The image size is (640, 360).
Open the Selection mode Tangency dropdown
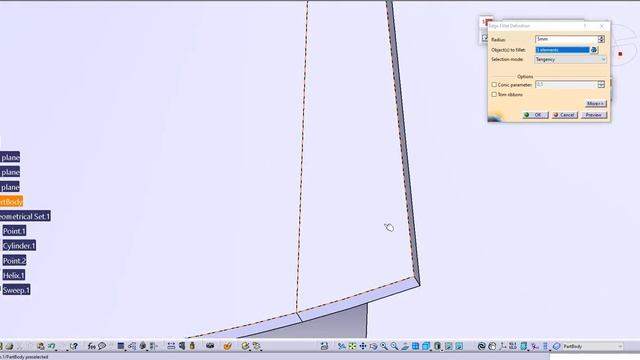[x=571, y=60]
